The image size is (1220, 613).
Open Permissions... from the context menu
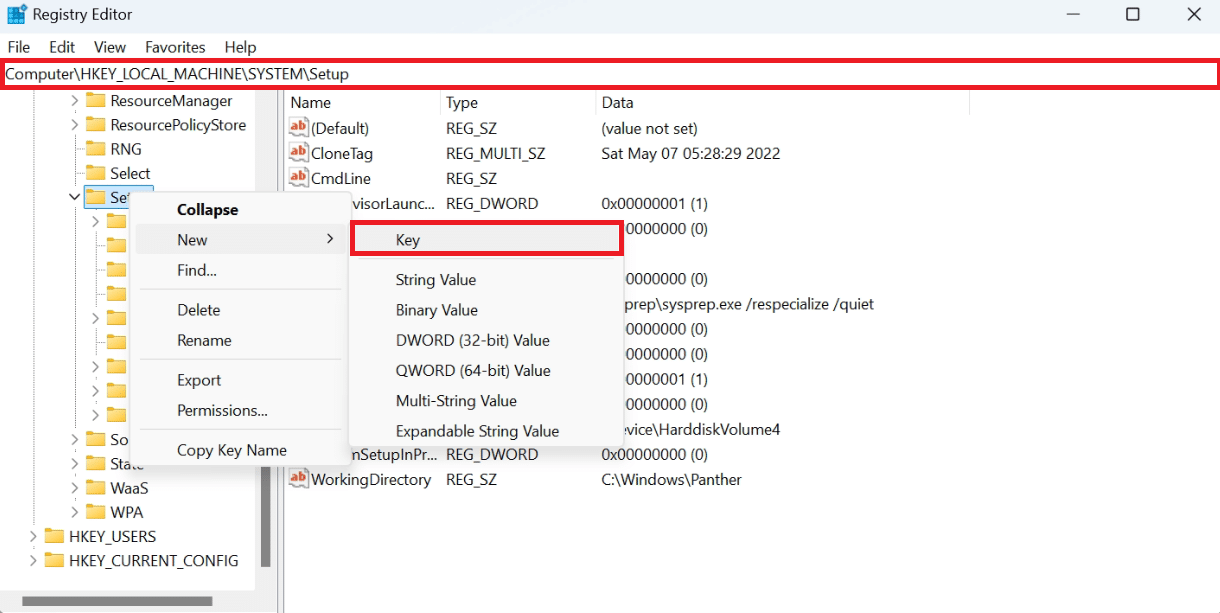click(x=240, y=410)
